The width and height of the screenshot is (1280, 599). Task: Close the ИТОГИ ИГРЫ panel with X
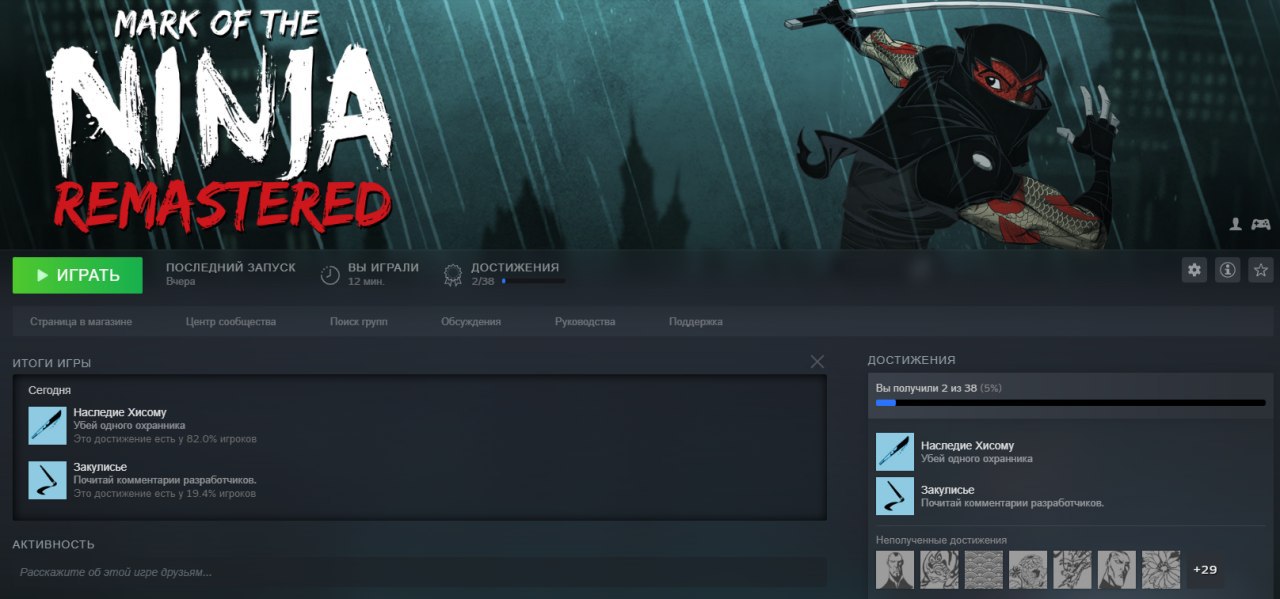(817, 362)
